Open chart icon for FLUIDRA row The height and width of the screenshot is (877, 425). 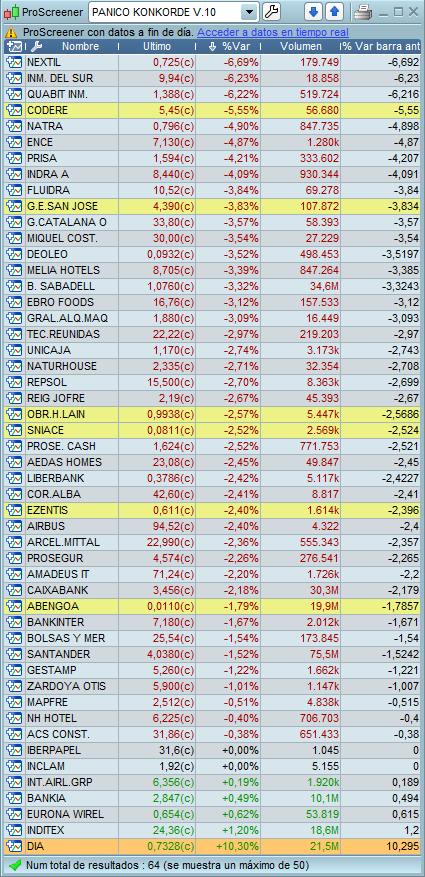tap(13, 190)
